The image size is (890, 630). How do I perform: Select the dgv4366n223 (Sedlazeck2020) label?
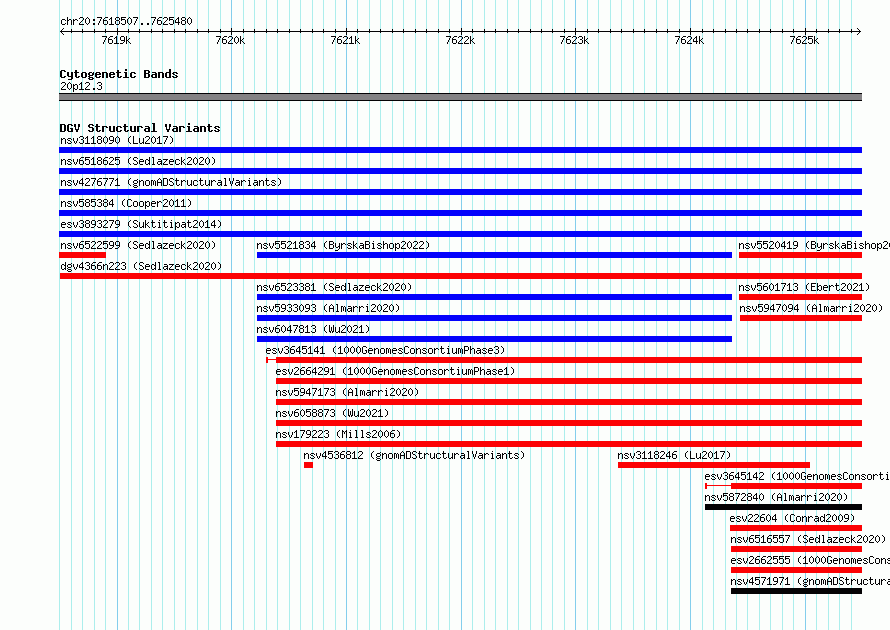pyautogui.click(x=141, y=266)
